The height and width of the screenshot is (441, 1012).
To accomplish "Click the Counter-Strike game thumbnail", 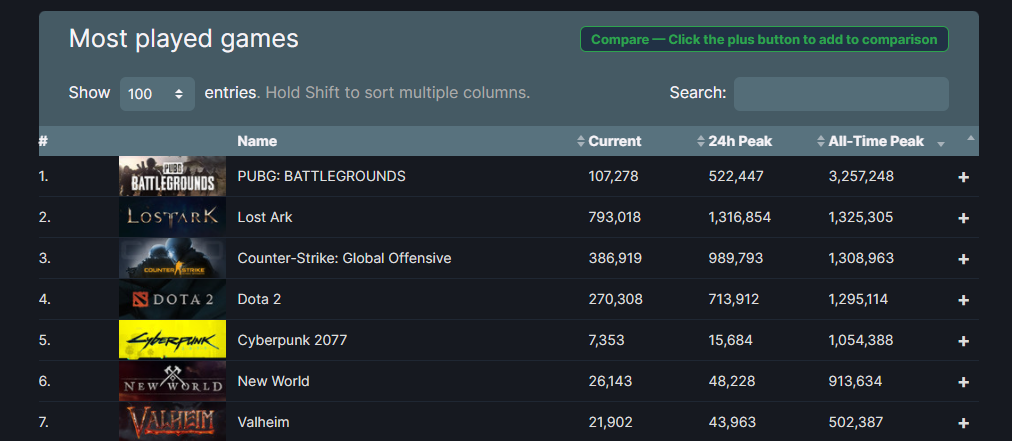I will tap(172, 258).
